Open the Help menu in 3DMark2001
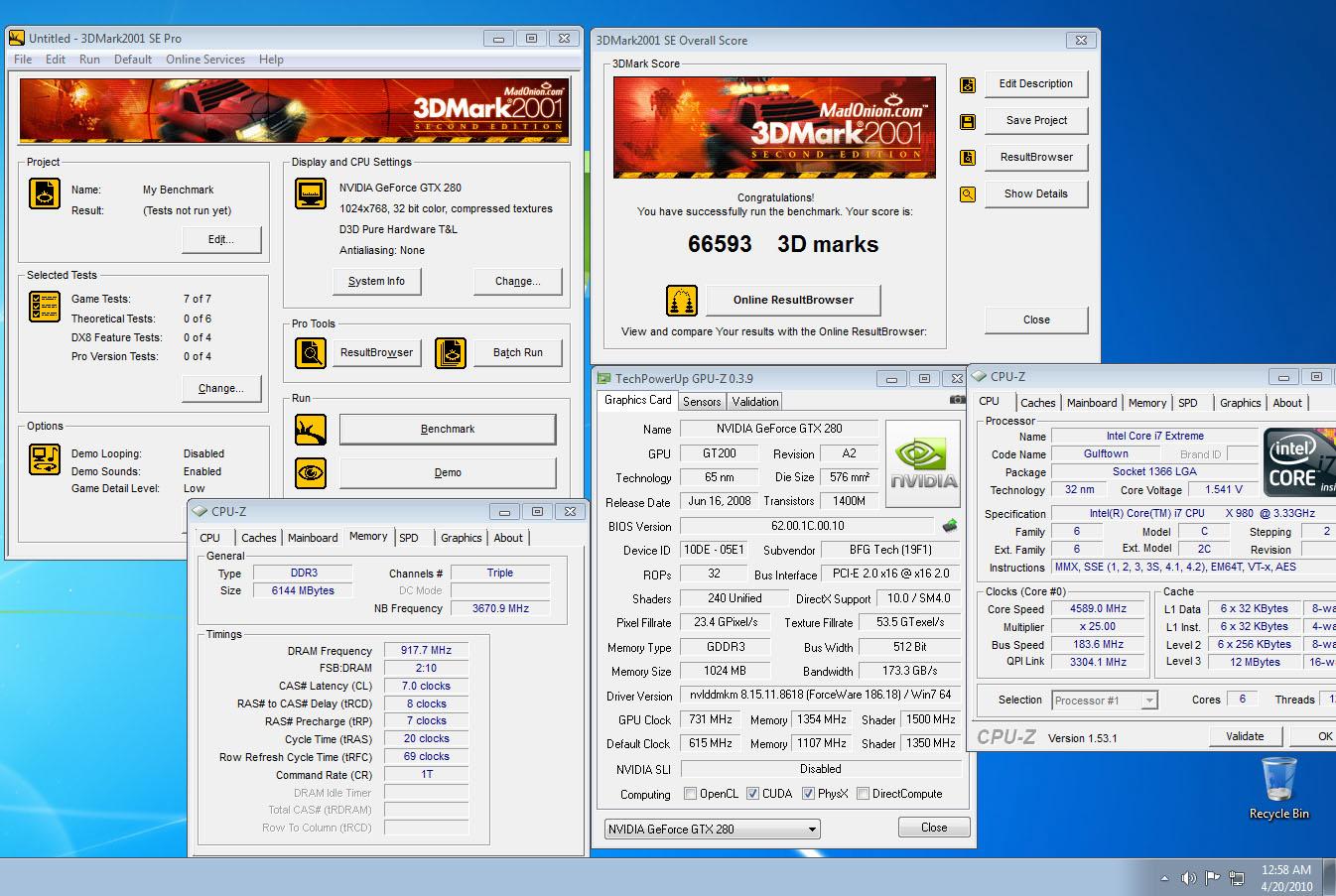Viewport: 1336px width, 896px height. click(x=271, y=60)
